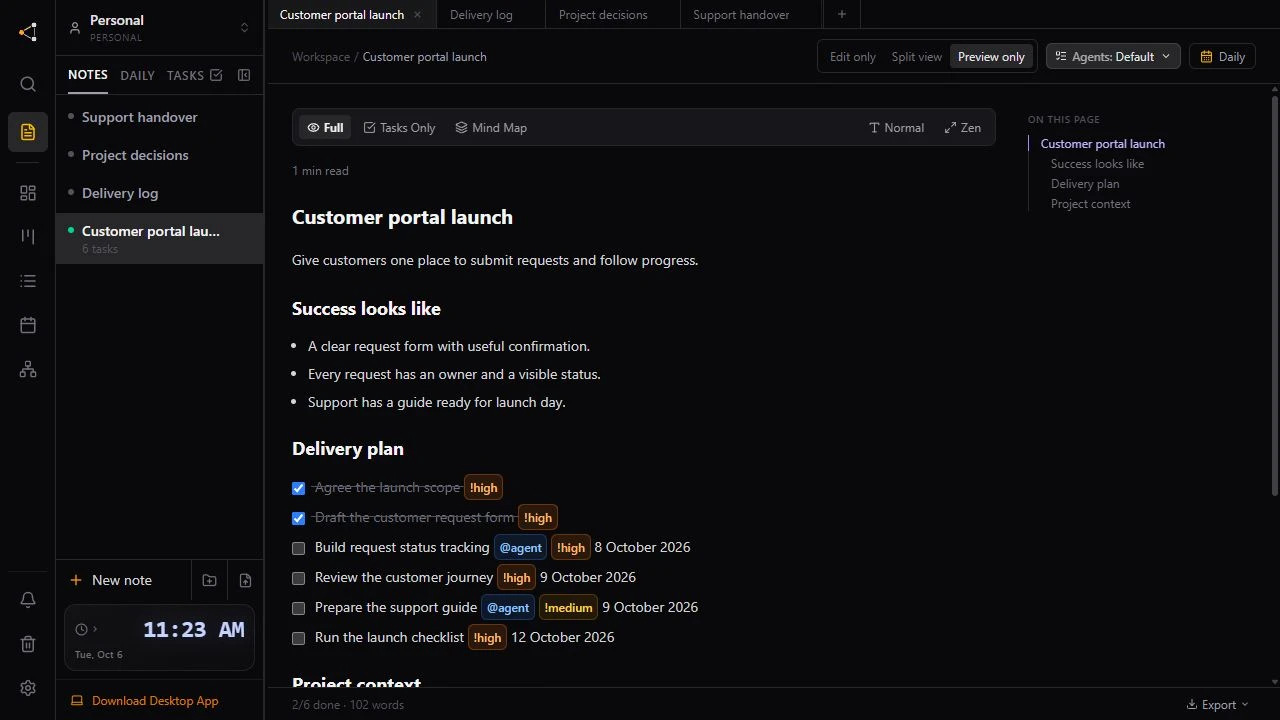Switch to Split view
Viewport: 1280px width, 720px height.
click(x=916, y=57)
